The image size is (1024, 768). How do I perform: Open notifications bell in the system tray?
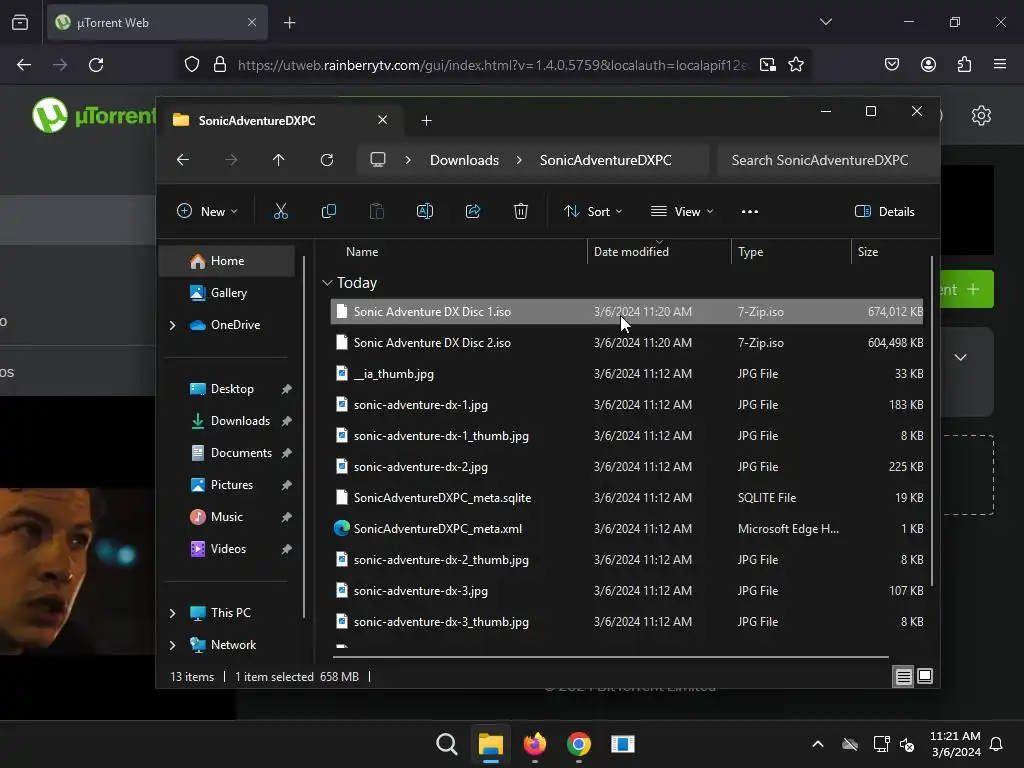tap(997, 744)
